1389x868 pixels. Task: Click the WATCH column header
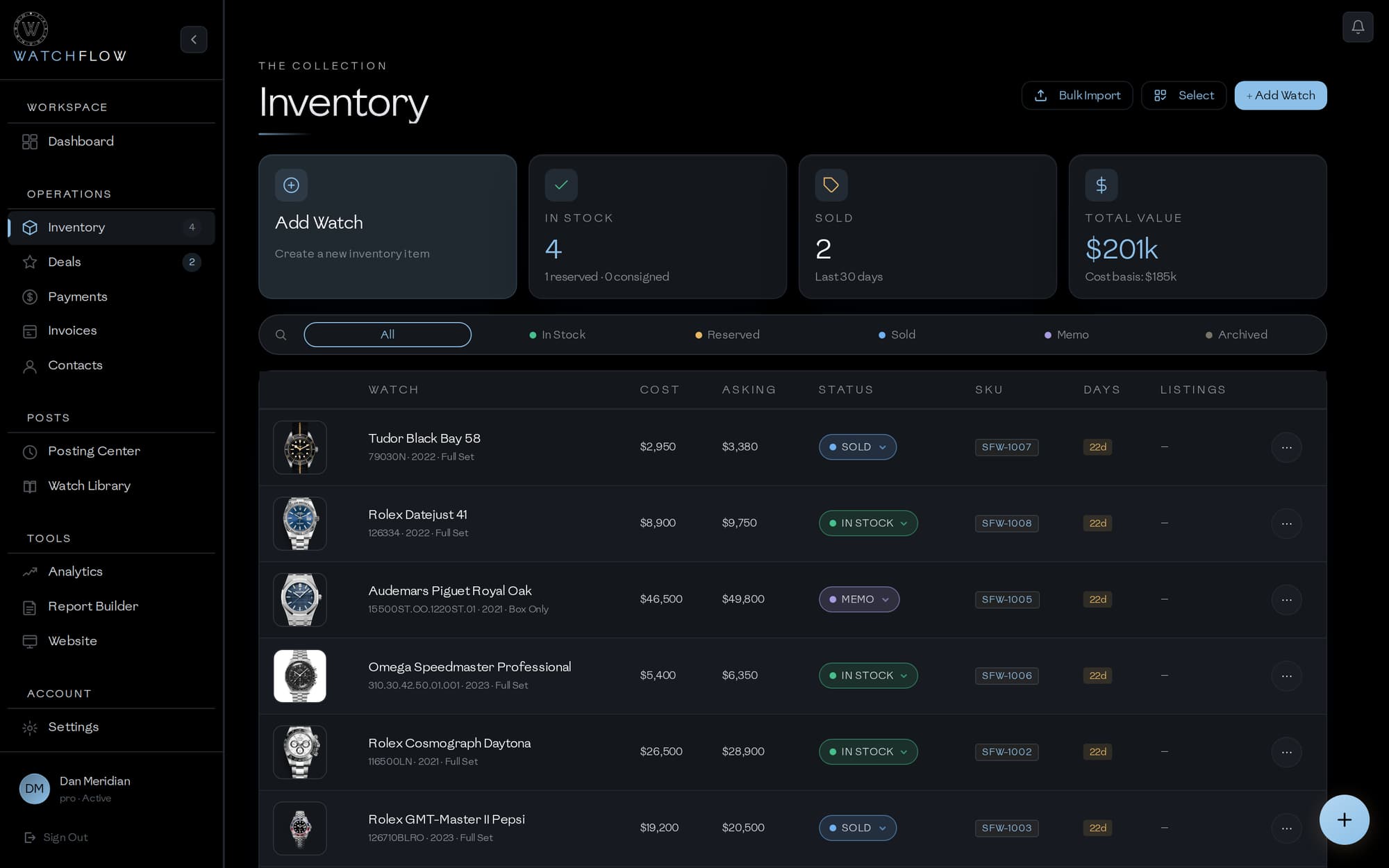[x=393, y=390]
